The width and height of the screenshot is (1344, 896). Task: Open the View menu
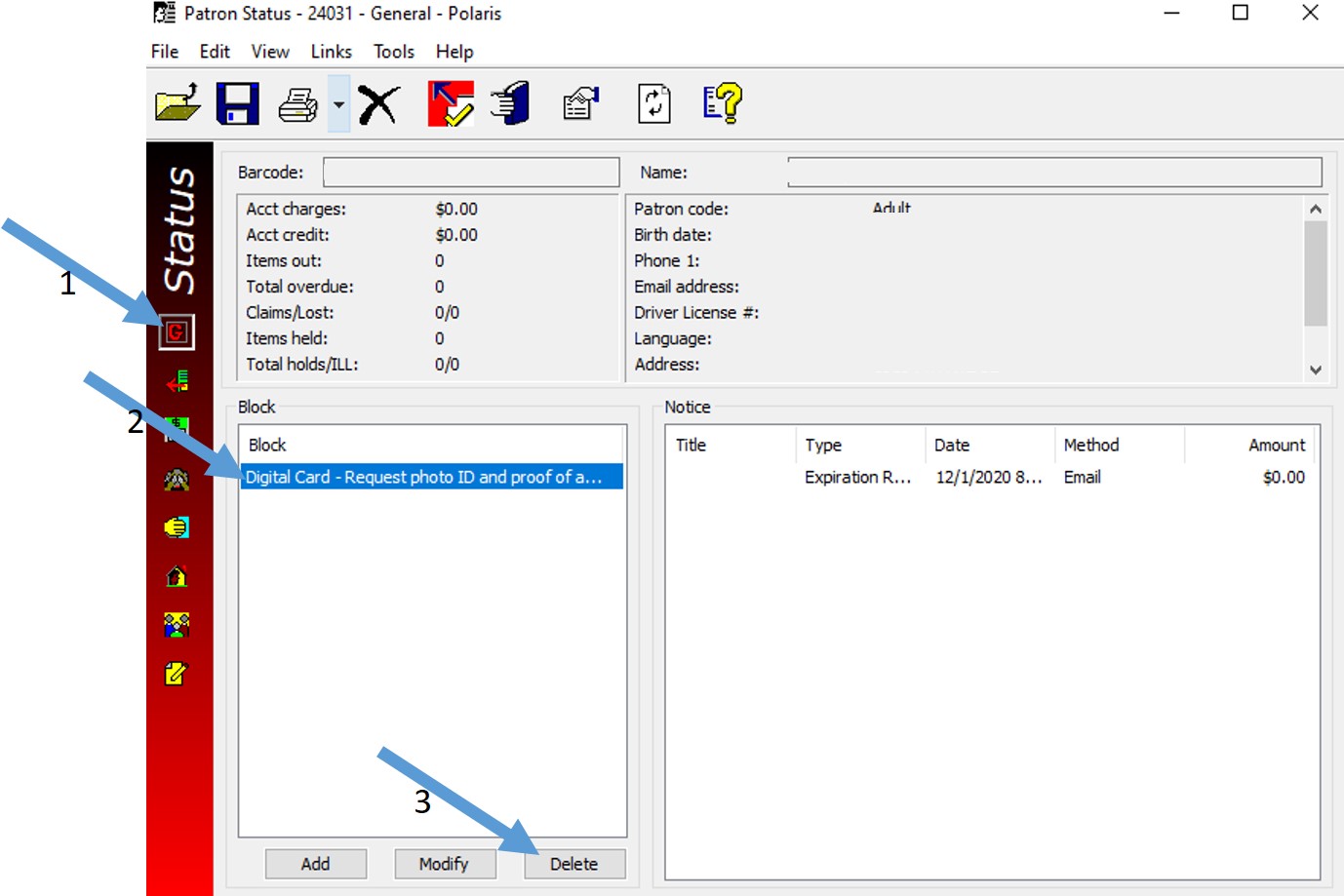pos(270,52)
